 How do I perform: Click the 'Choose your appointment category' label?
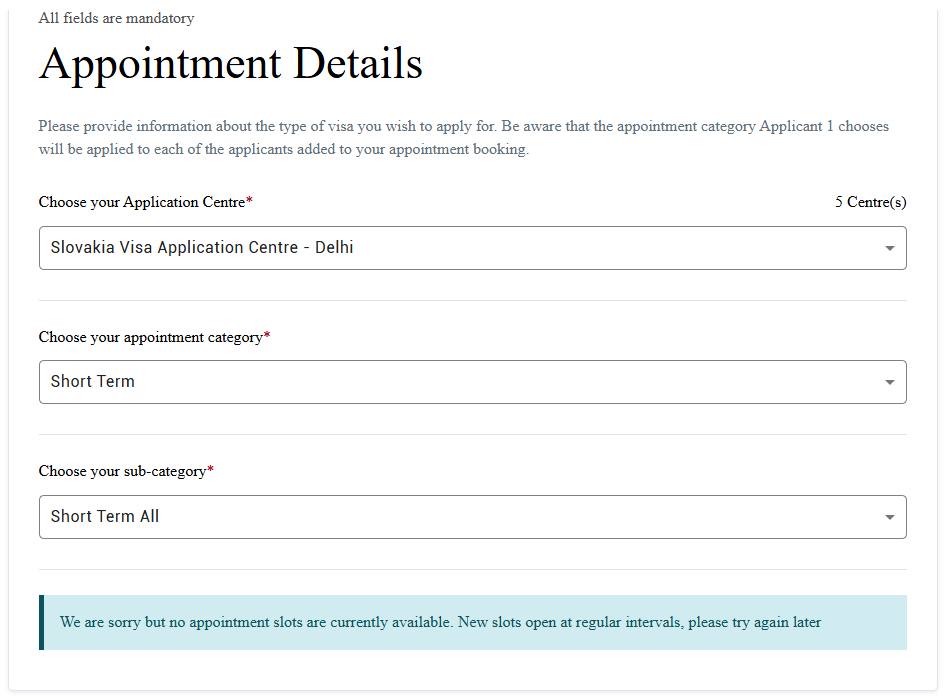(151, 337)
